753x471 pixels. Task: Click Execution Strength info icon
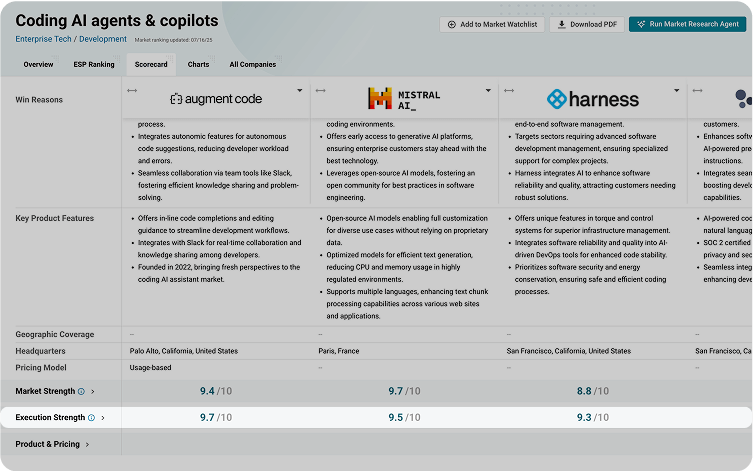91,418
